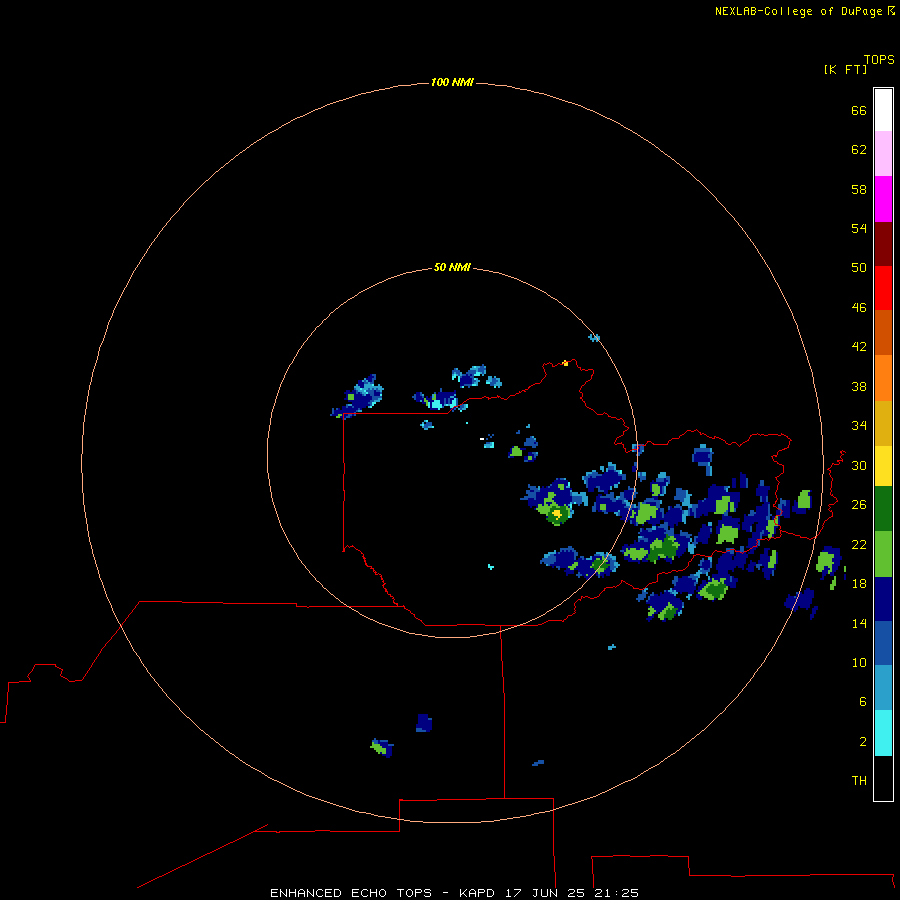The width and height of the screenshot is (900, 900).
Task: Click the '54' scale value label
Action: click(x=859, y=228)
